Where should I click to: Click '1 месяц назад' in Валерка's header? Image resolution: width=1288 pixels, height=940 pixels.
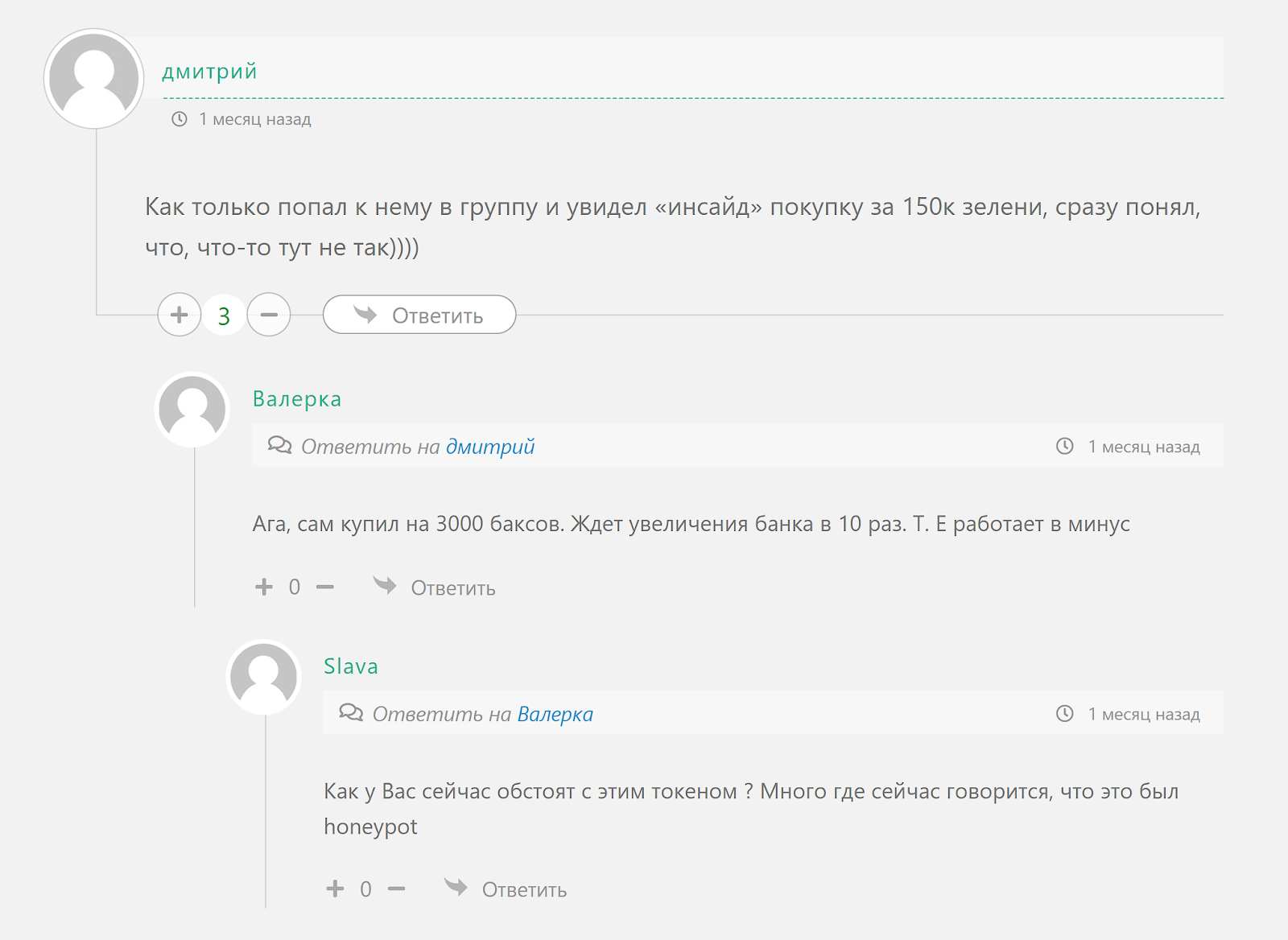1144,447
